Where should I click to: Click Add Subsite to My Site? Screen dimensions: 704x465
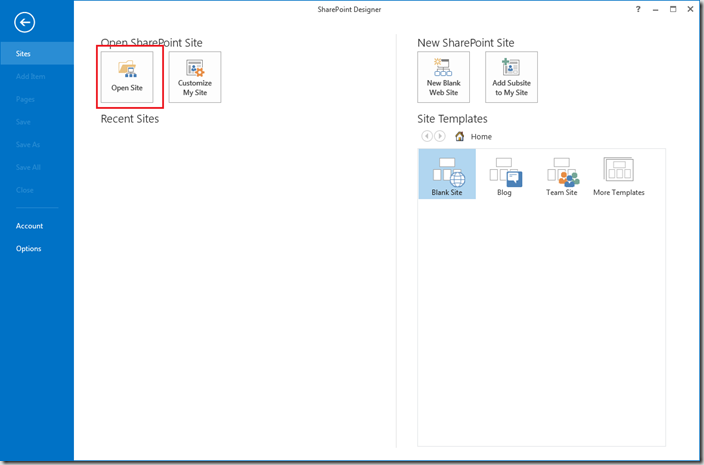tap(511, 77)
